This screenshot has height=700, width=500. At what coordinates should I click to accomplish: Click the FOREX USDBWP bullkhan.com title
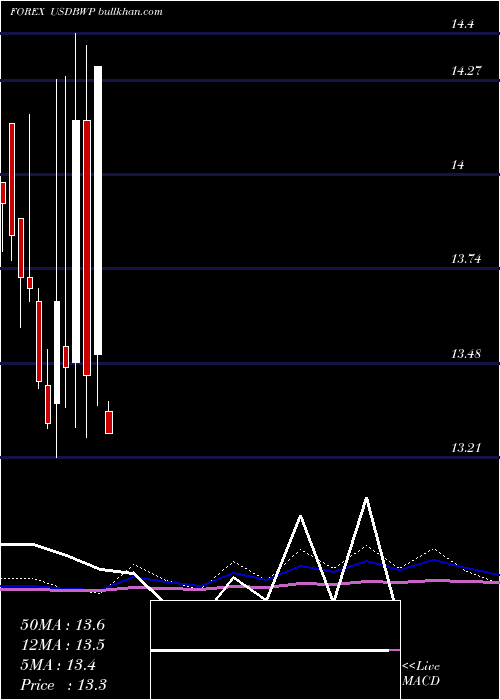click(87, 12)
